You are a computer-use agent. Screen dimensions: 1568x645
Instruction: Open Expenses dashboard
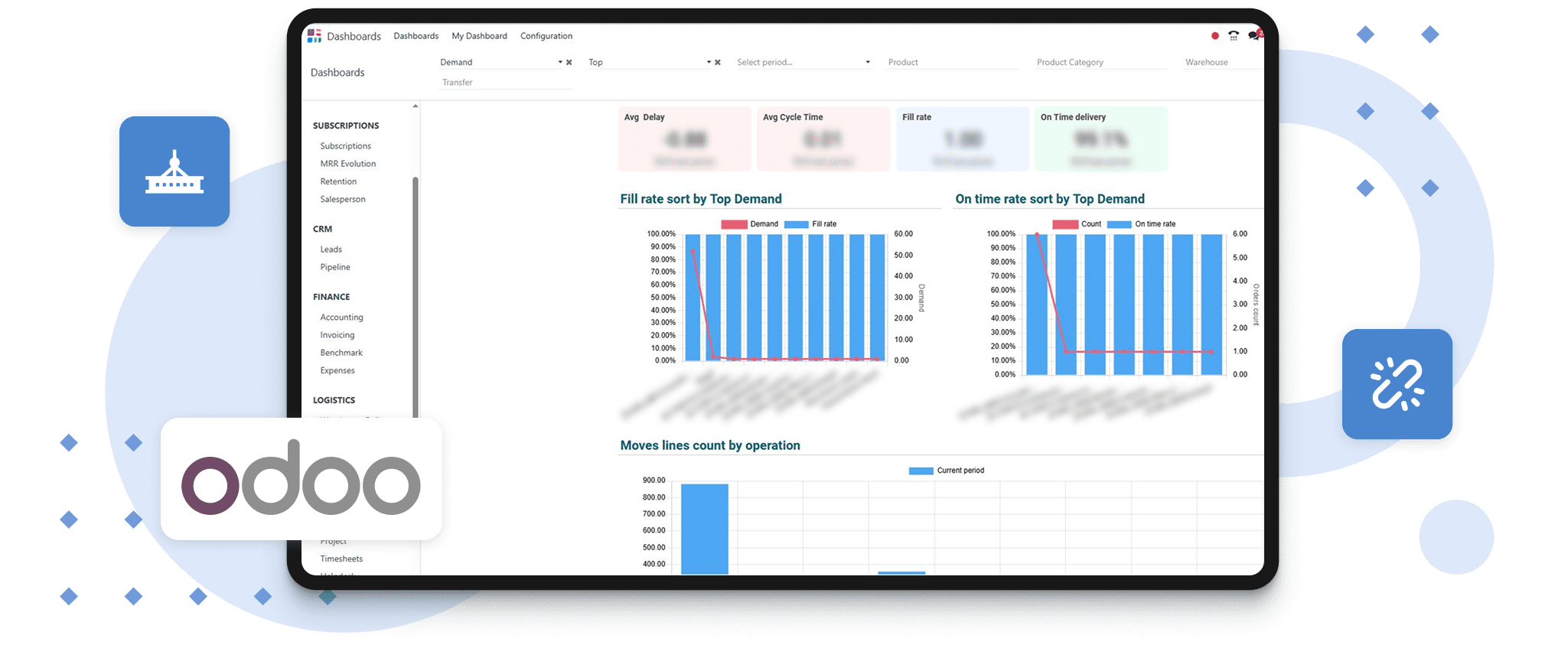(x=337, y=370)
